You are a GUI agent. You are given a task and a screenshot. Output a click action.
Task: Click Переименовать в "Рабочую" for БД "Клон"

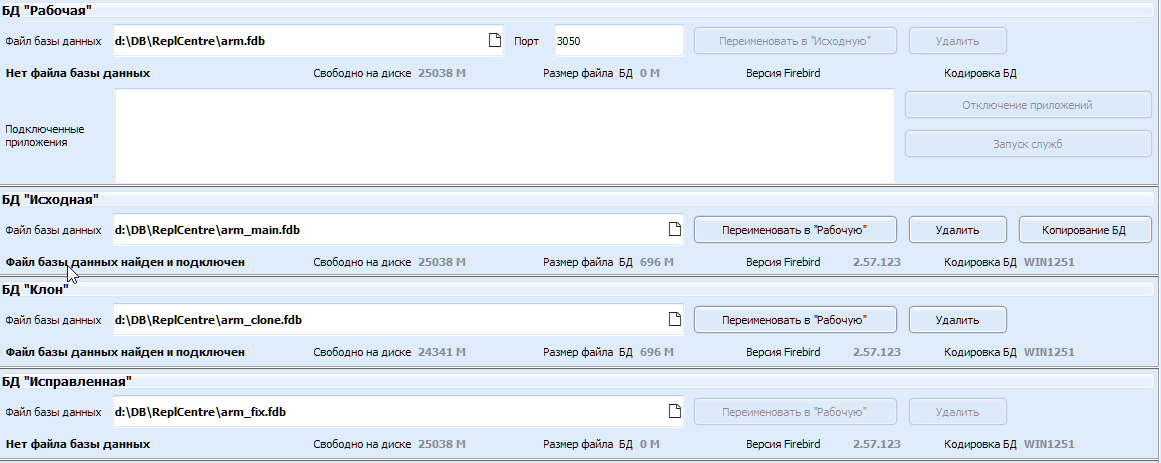795,319
